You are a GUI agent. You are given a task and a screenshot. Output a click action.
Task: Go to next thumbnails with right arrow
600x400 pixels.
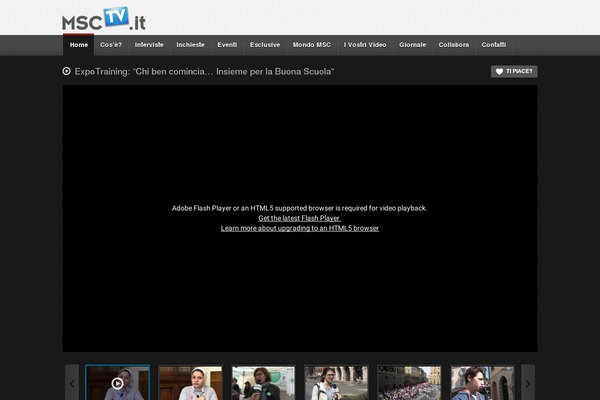click(x=528, y=383)
